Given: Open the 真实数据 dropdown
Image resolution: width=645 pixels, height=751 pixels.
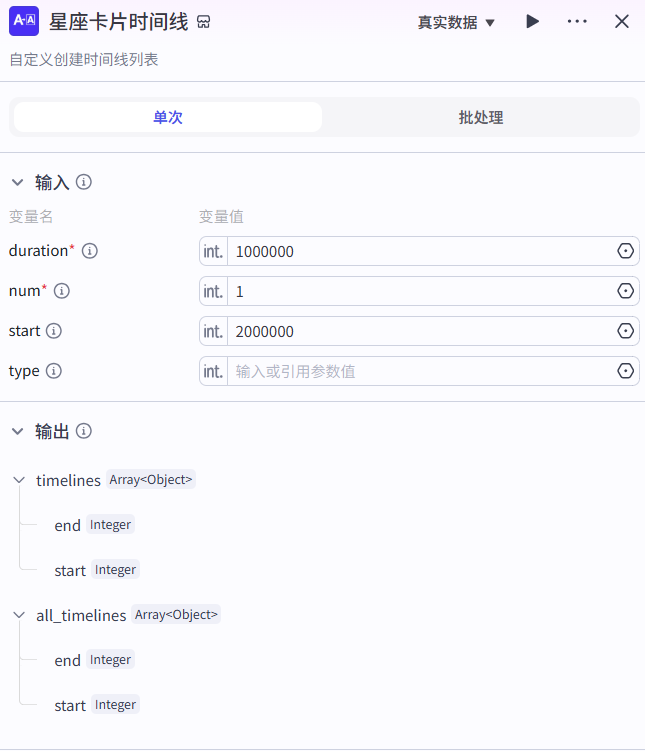Looking at the screenshot, I should 456,22.
